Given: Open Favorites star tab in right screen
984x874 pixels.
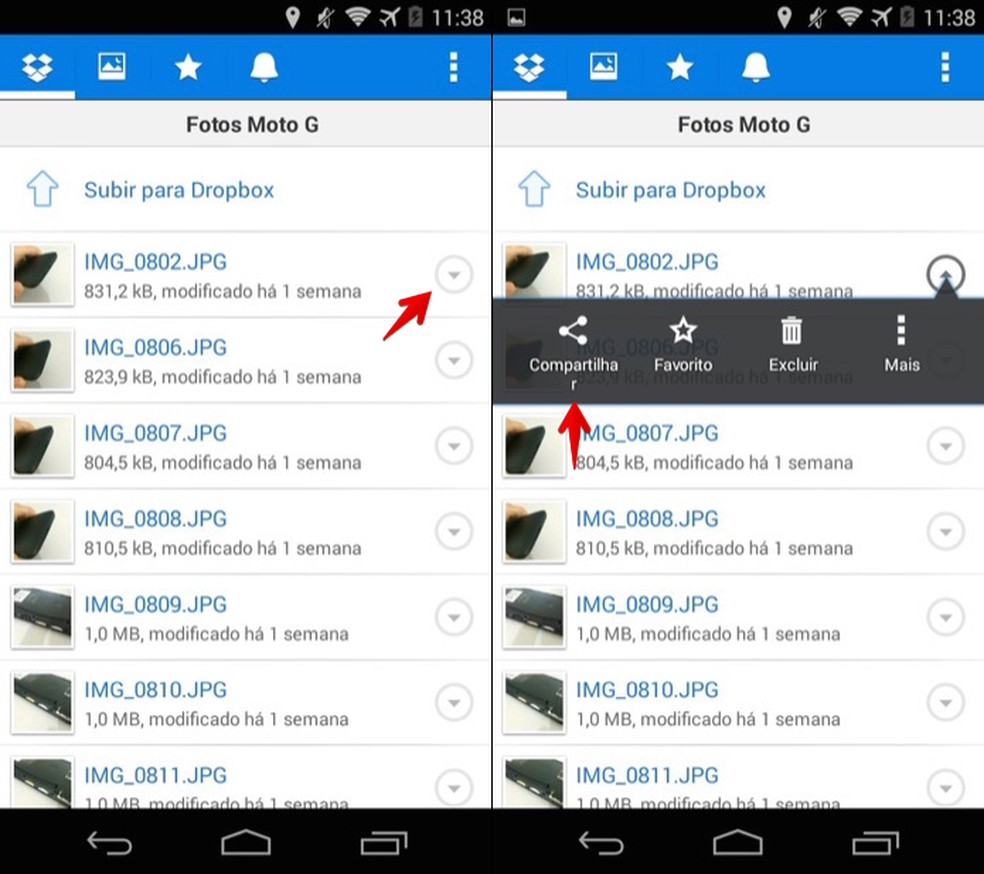Looking at the screenshot, I should pos(680,67).
